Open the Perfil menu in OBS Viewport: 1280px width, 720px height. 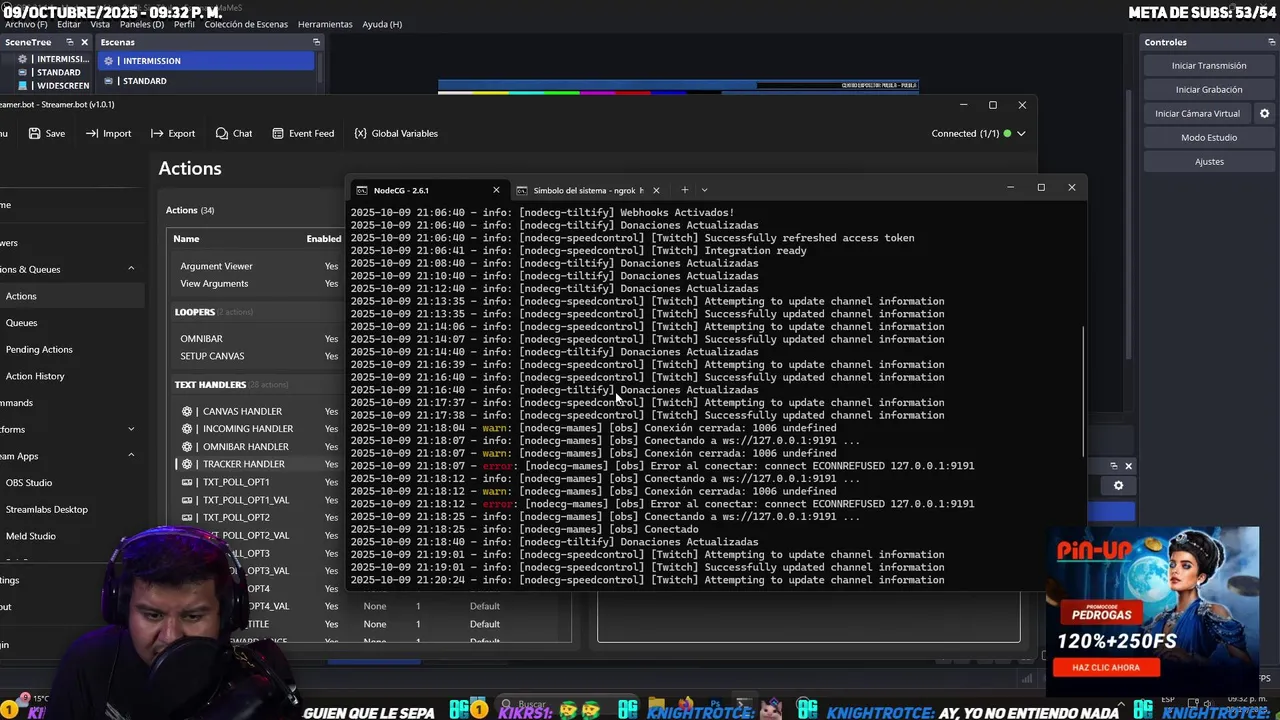click(184, 24)
